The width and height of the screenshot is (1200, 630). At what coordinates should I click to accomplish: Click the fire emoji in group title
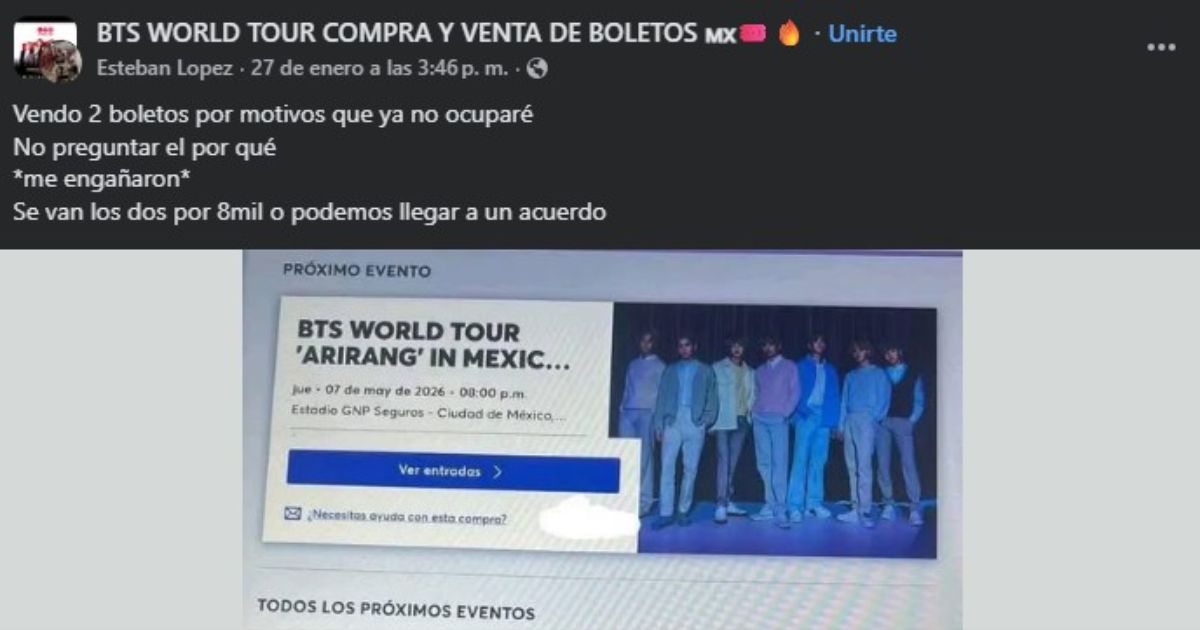[789, 34]
